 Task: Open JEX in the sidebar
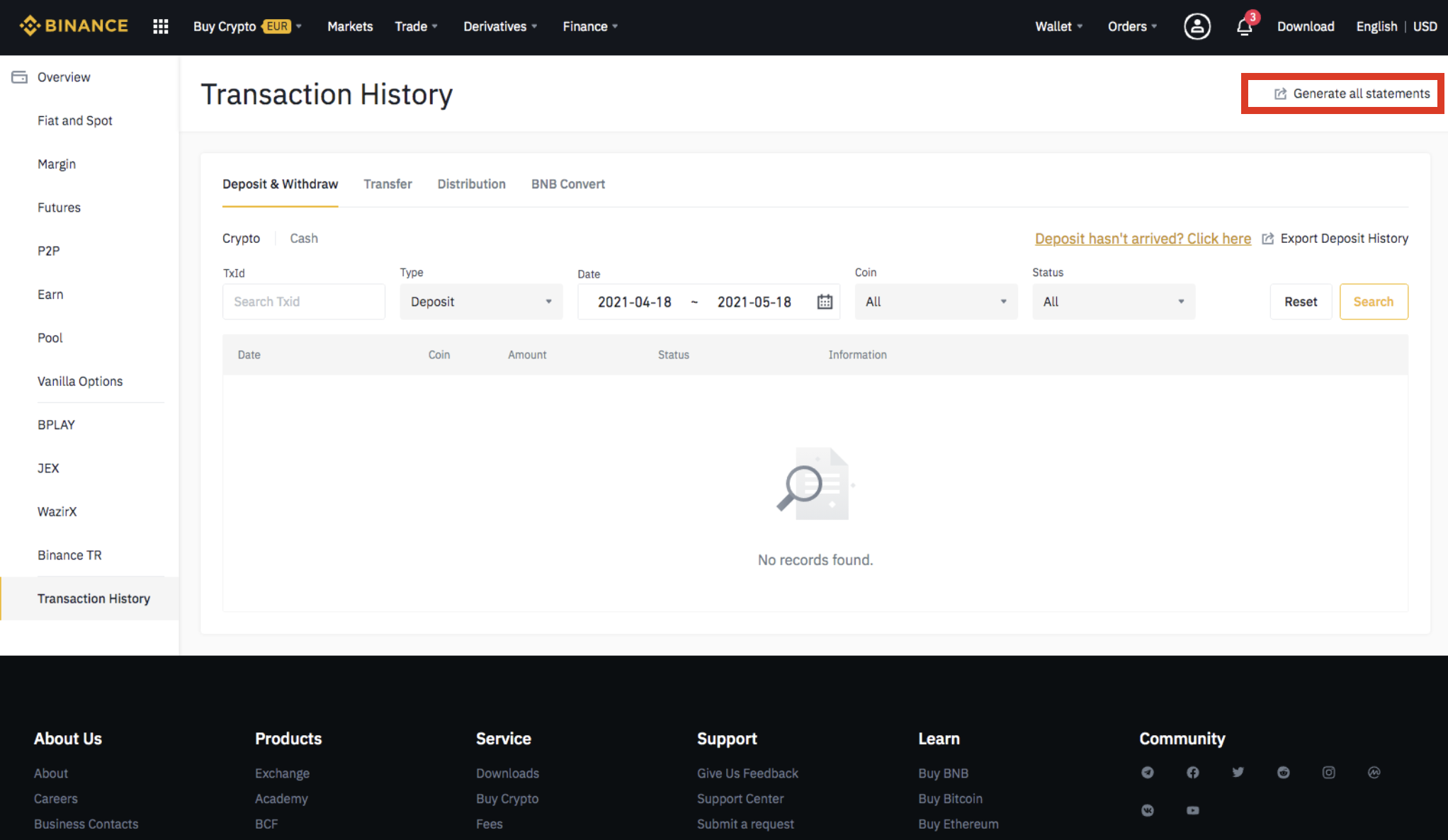[48, 468]
